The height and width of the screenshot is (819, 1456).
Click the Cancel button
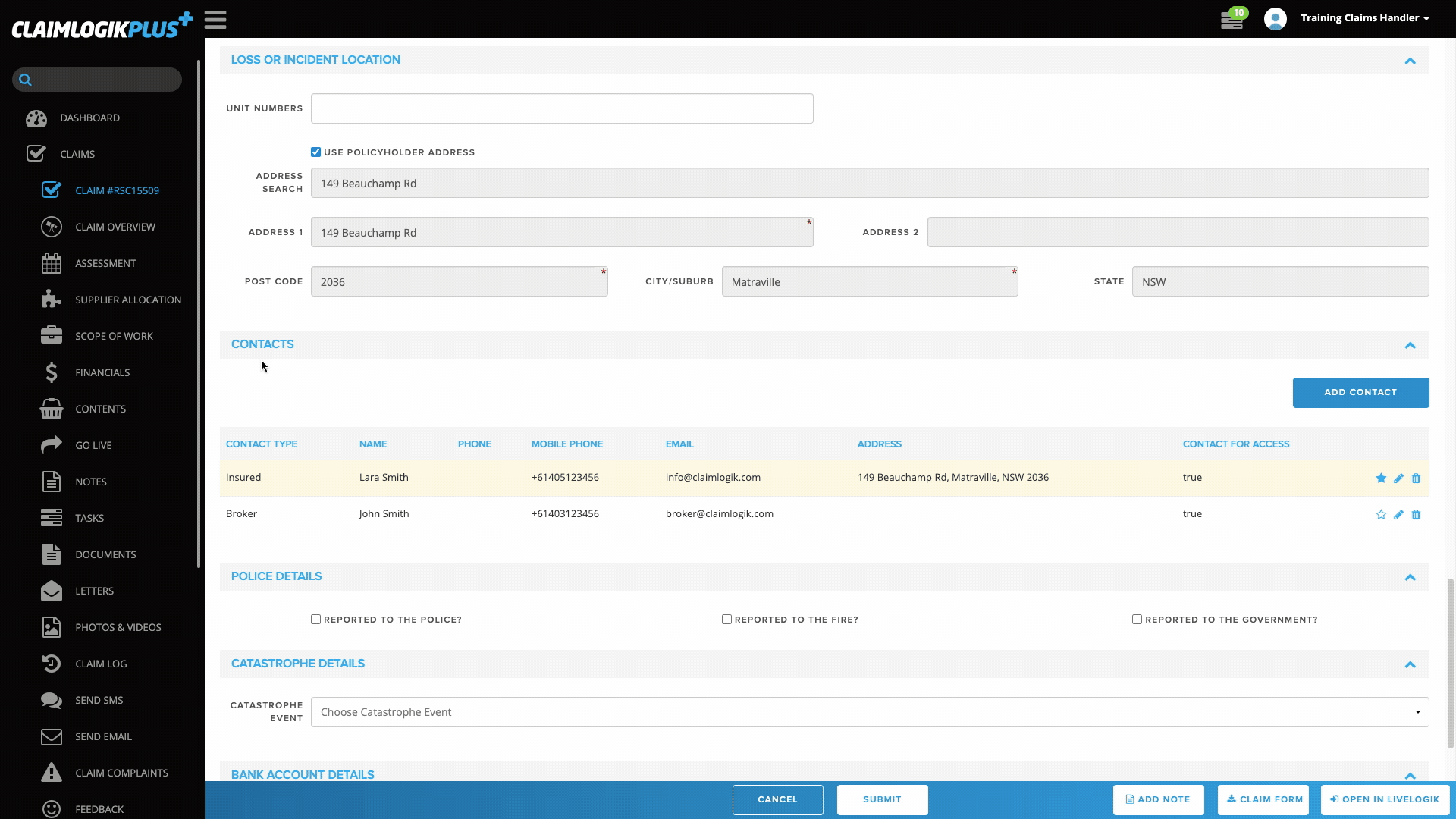click(777, 799)
